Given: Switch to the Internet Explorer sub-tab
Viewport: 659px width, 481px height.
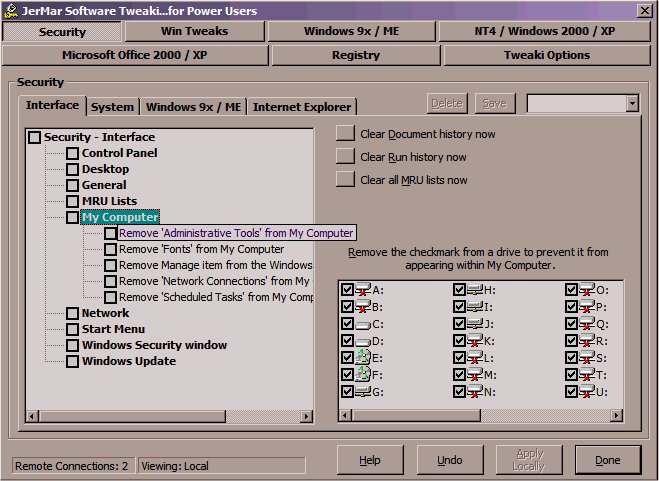Looking at the screenshot, I should [302, 107].
